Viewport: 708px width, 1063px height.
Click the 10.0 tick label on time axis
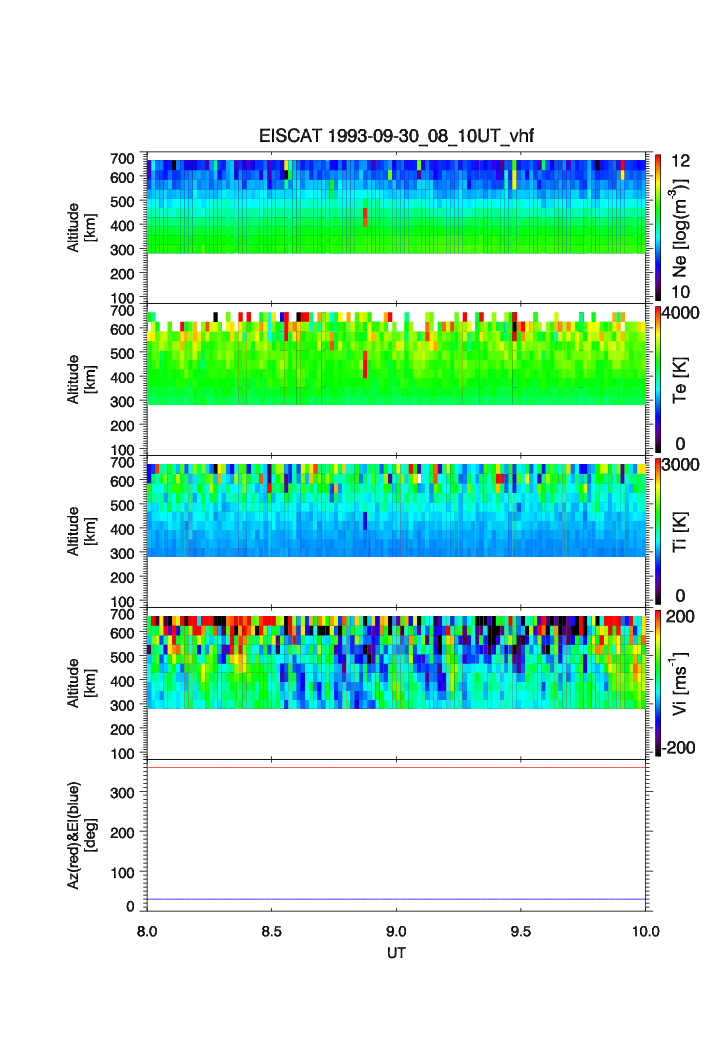645,931
